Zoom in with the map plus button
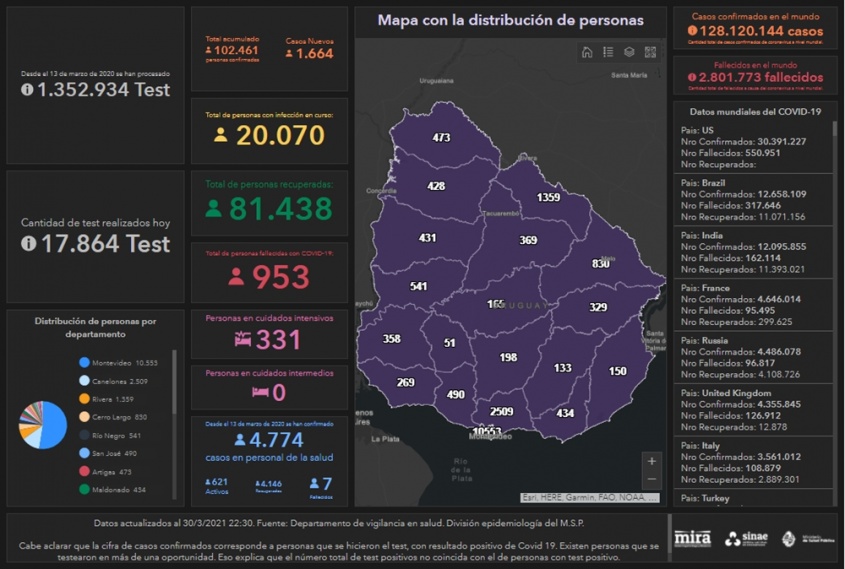This screenshot has height=569, width=845. [652, 461]
